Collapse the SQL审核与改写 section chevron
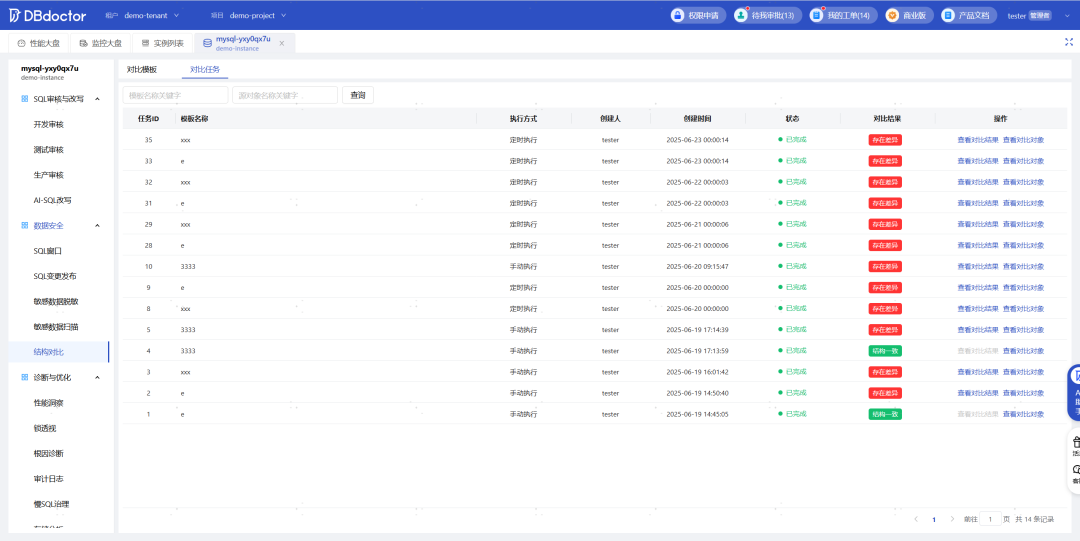 (97, 99)
